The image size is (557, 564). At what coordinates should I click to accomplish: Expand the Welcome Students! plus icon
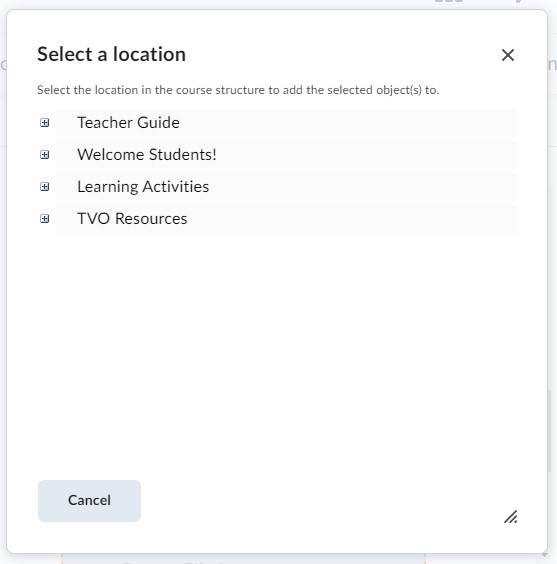45,155
